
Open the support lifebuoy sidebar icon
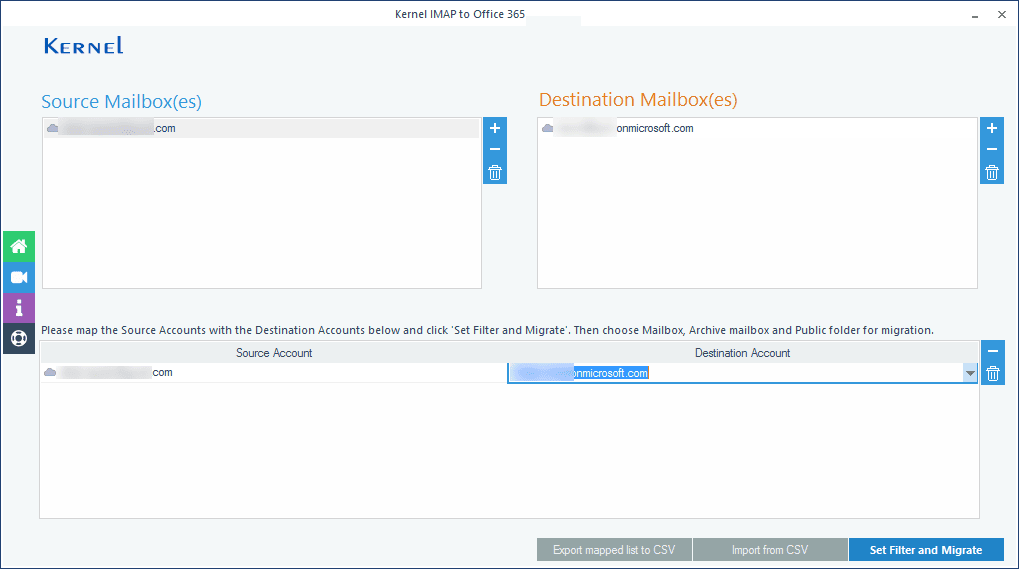[19, 338]
